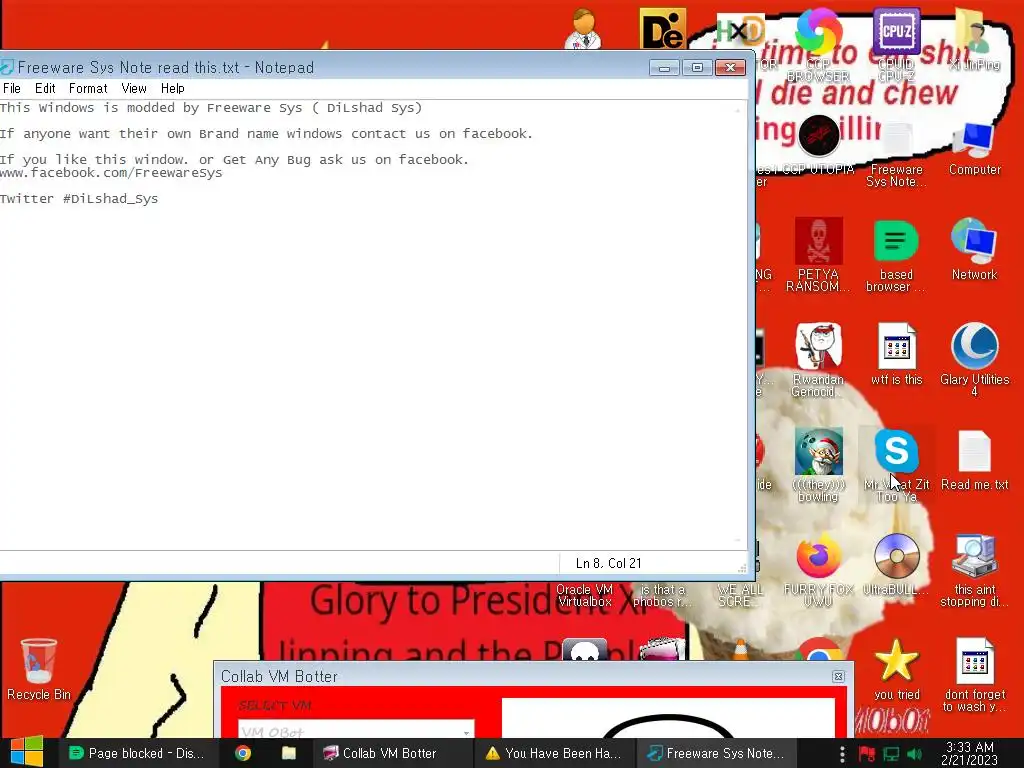Select the this aint stopping desktop icon
This screenshot has height=768, width=1024.
(x=974, y=570)
